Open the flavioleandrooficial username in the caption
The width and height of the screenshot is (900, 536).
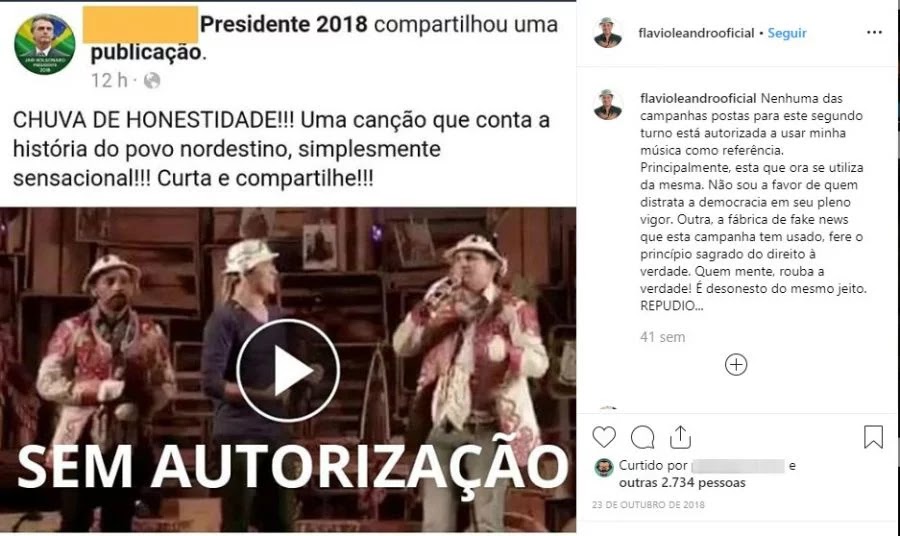click(698, 99)
